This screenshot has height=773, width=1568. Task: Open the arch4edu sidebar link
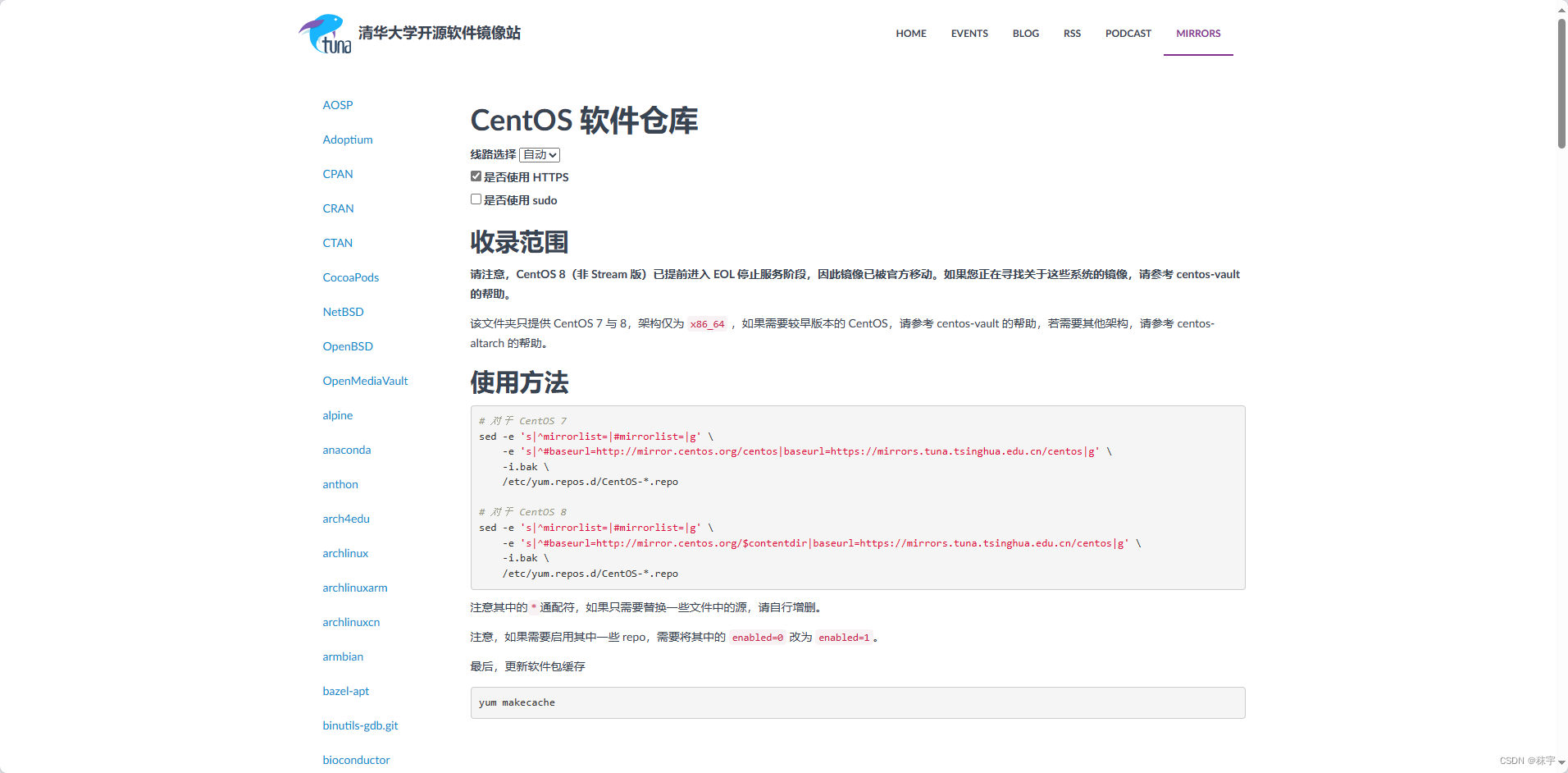(x=346, y=519)
